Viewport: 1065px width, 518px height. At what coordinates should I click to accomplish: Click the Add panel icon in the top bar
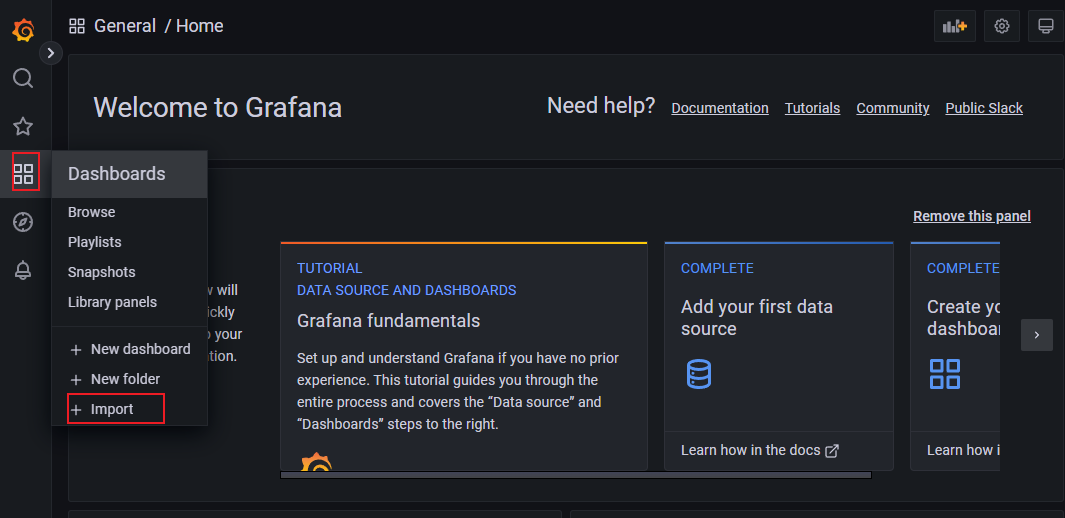pos(954,26)
